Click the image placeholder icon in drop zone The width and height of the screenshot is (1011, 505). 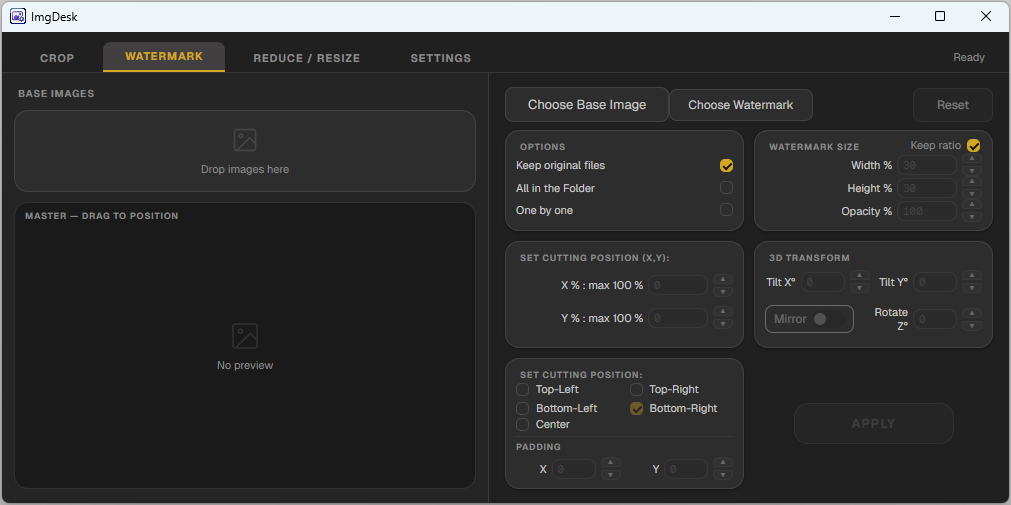pyautogui.click(x=245, y=140)
